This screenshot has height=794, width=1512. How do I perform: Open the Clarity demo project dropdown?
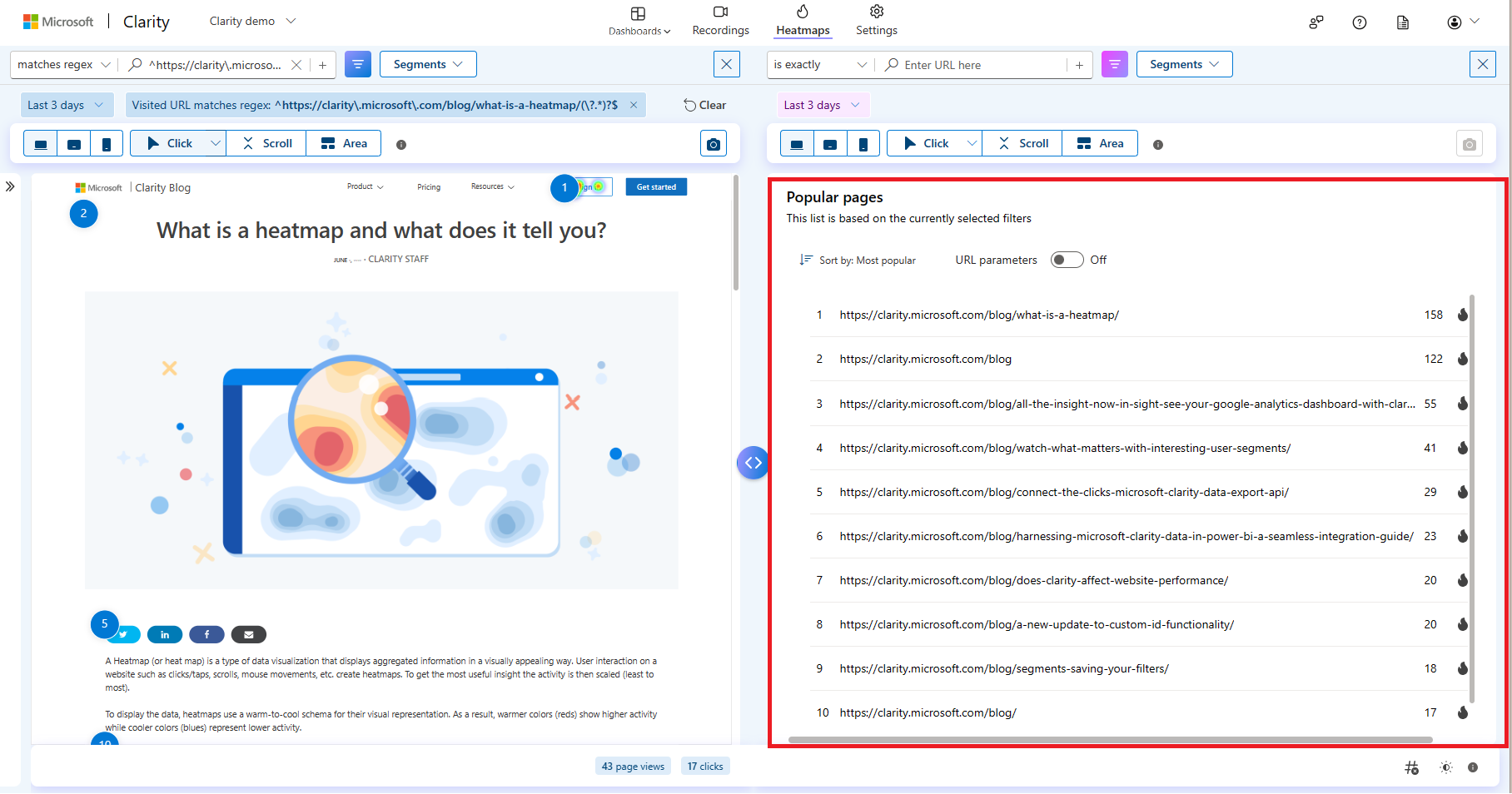tap(252, 21)
